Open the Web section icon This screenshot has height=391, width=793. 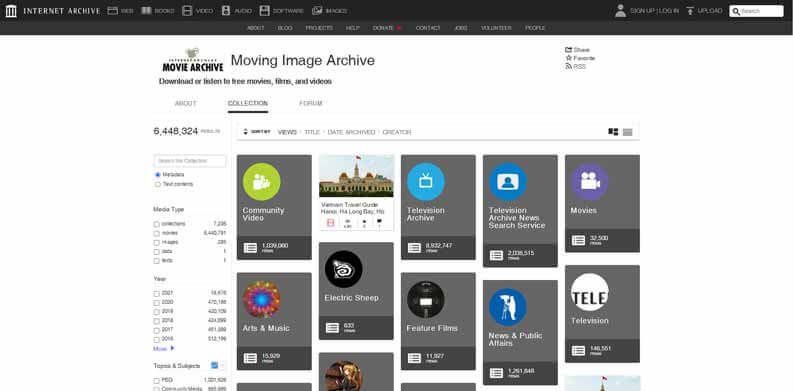pyautogui.click(x=113, y=11)
